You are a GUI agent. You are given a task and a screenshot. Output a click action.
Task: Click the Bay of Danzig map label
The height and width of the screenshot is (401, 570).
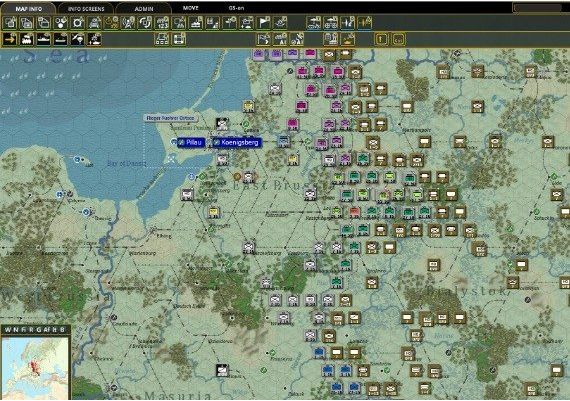(127, 164)
